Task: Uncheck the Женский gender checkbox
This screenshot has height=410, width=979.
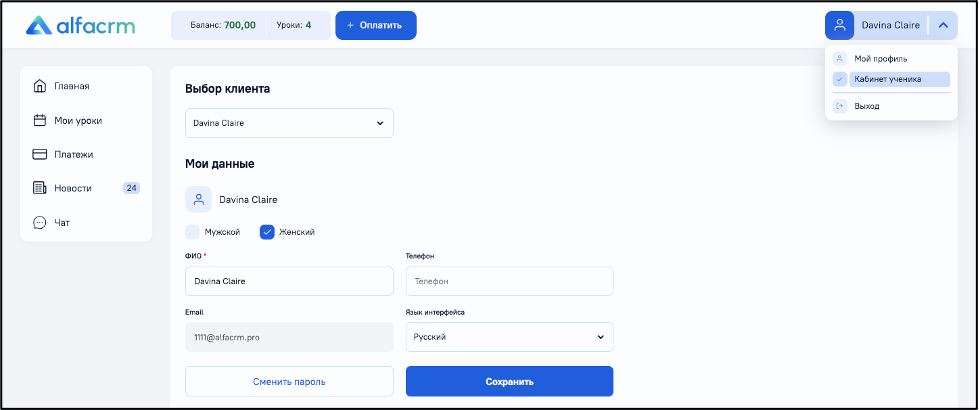Action: click(x=267, y=232)
